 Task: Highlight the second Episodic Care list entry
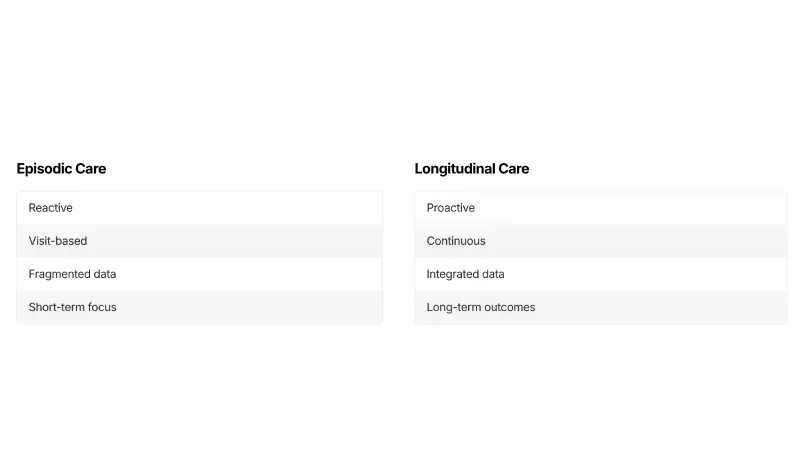[199, 241]
